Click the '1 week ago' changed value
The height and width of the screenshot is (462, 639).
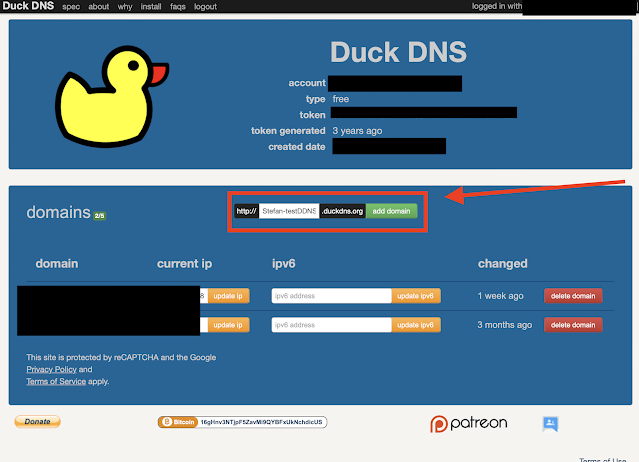coord(500,296)
